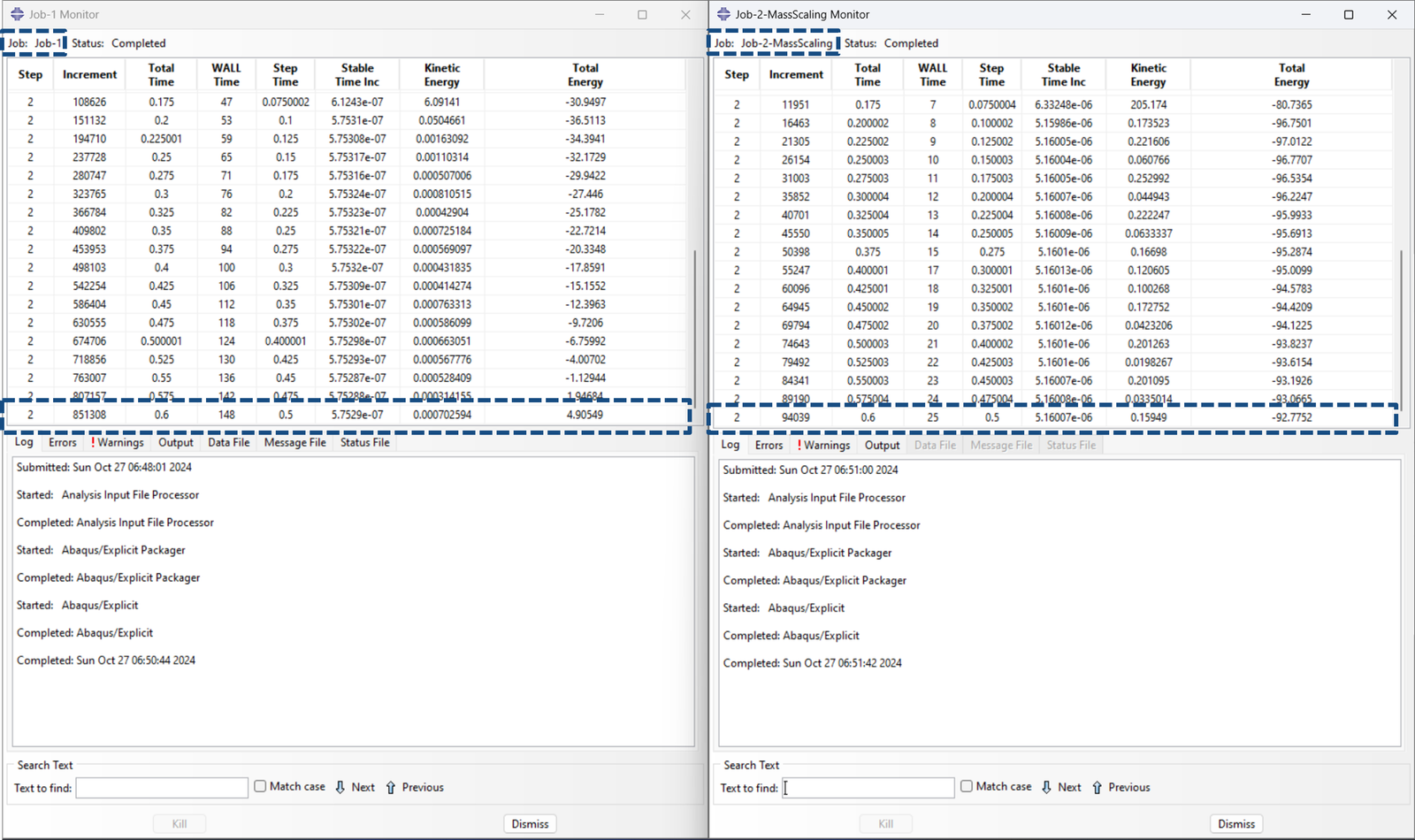Open the Message File tab in Job-1 Monitor
The image size is (1415, 840).
[295, 442]
